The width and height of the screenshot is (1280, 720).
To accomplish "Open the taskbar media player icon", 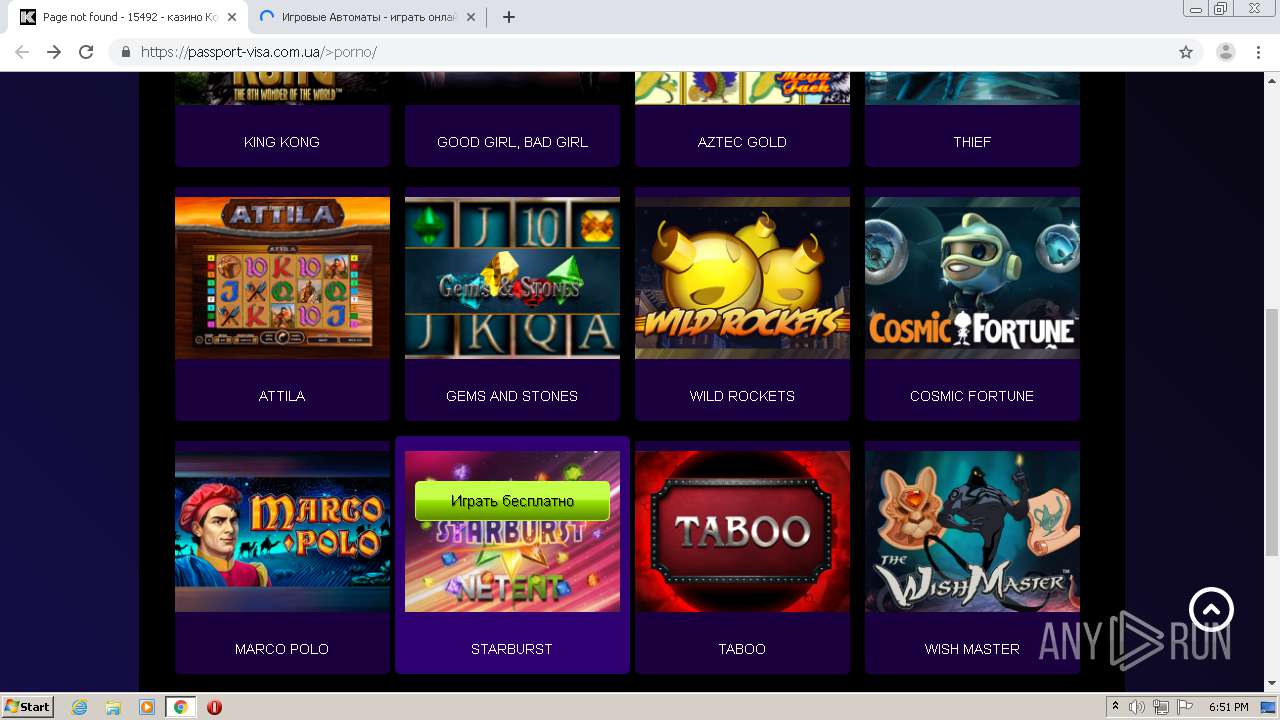I will [147, 707].
